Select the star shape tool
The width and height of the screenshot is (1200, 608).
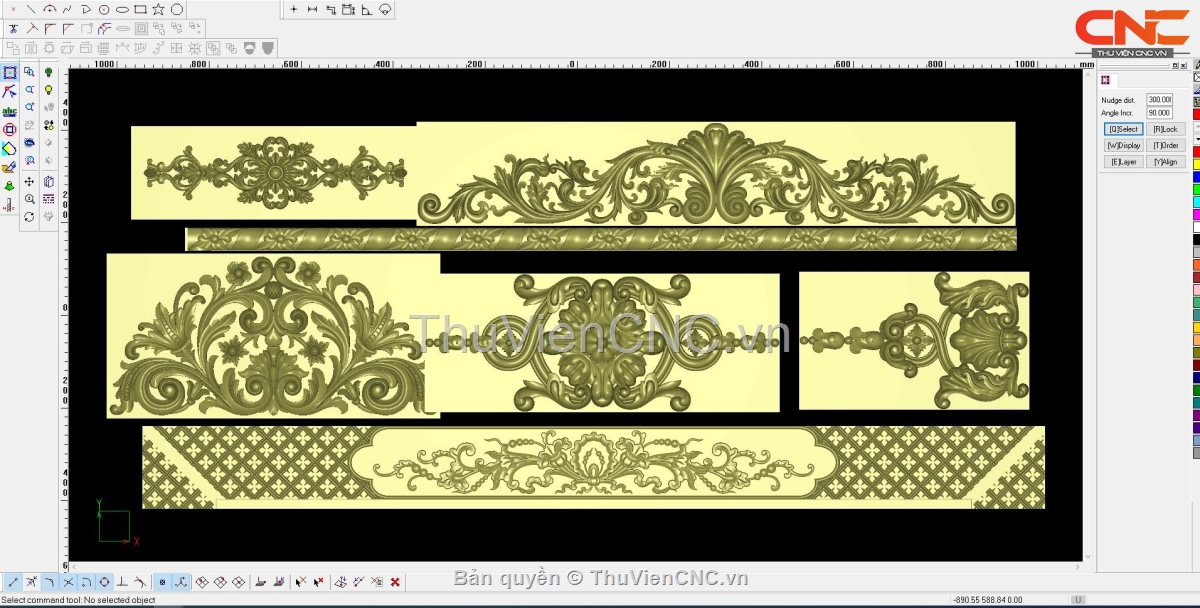[158, 9]
